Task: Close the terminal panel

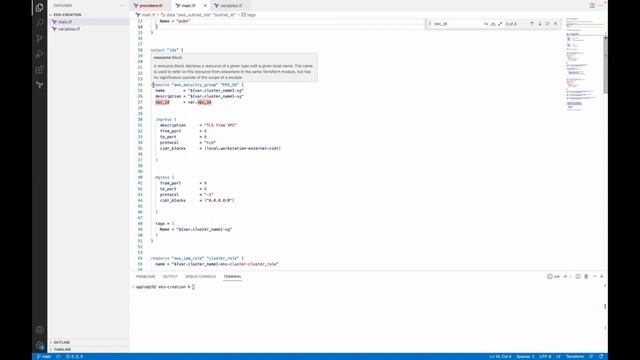Action: (602, 276)
